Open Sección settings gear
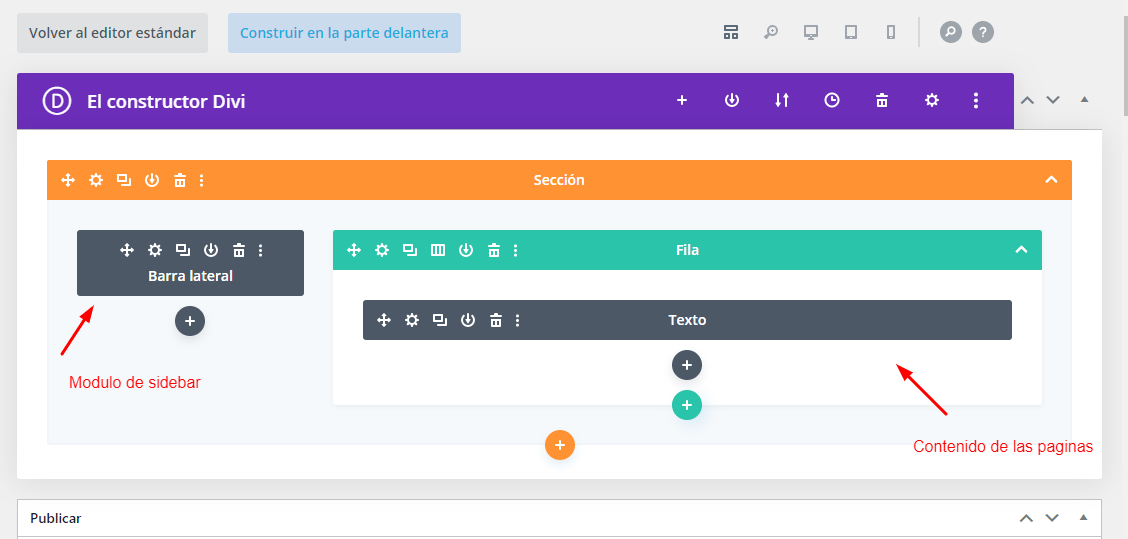The height and width of the screenshot is (539, 1128). (x=96, y=180)
